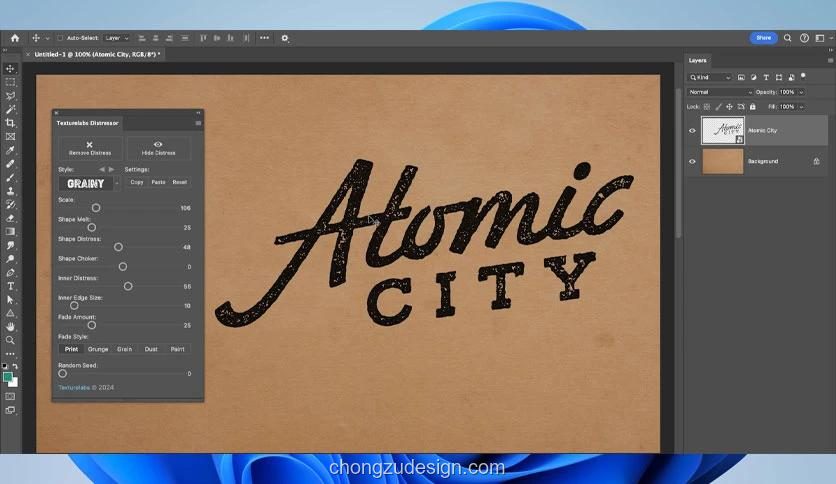Select the Clone Stamp tool
836x484 pixels.
pos(10,191)
